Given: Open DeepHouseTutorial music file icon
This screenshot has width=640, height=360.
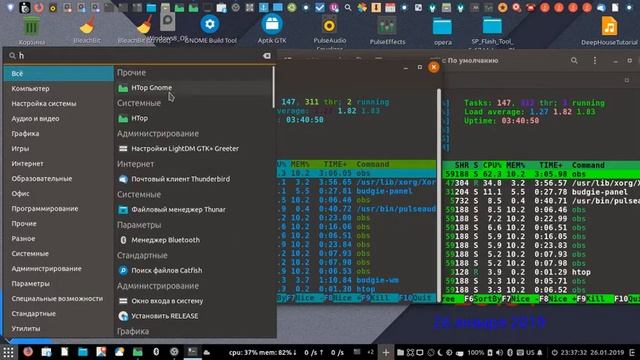Looking at the screenshot, I should tap(609, 31).
